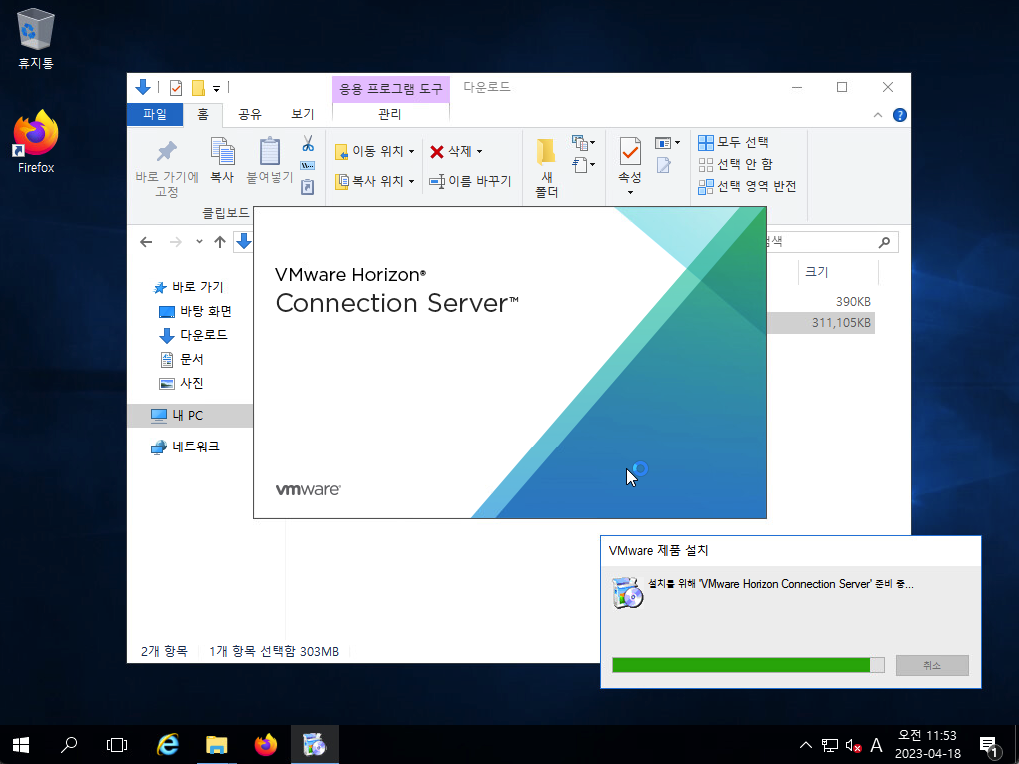Launch the Firefox desktop shortcut

(36, 142)
